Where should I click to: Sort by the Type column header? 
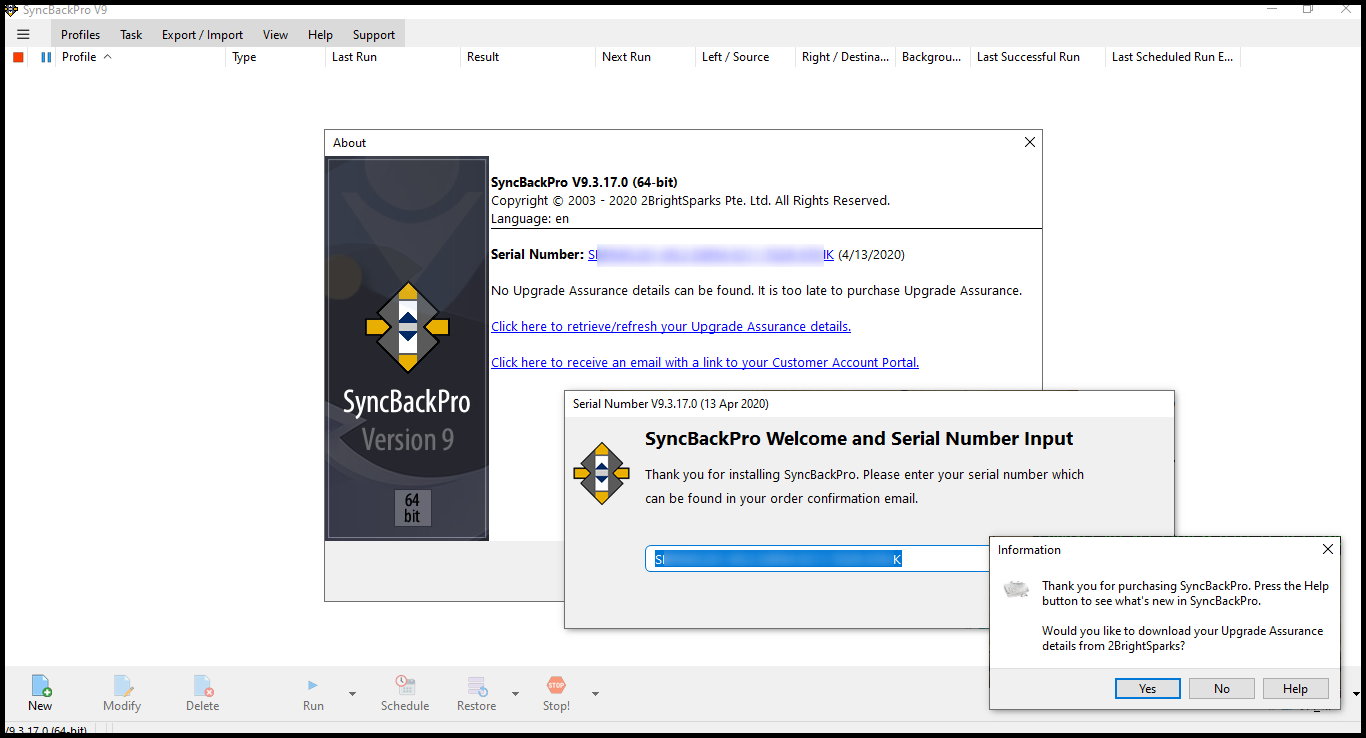click(x=277, y=57)
